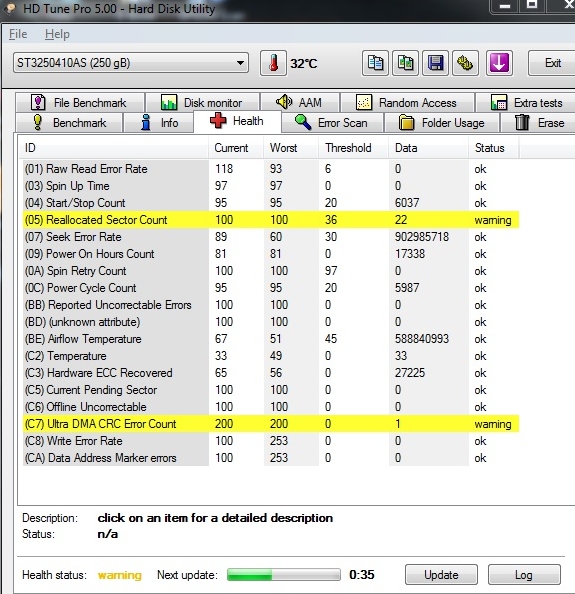Viewport: 575px width, 594px height.
Task: Click data value 27225 for Hardware ECC
Action: [x=410, y=373]
